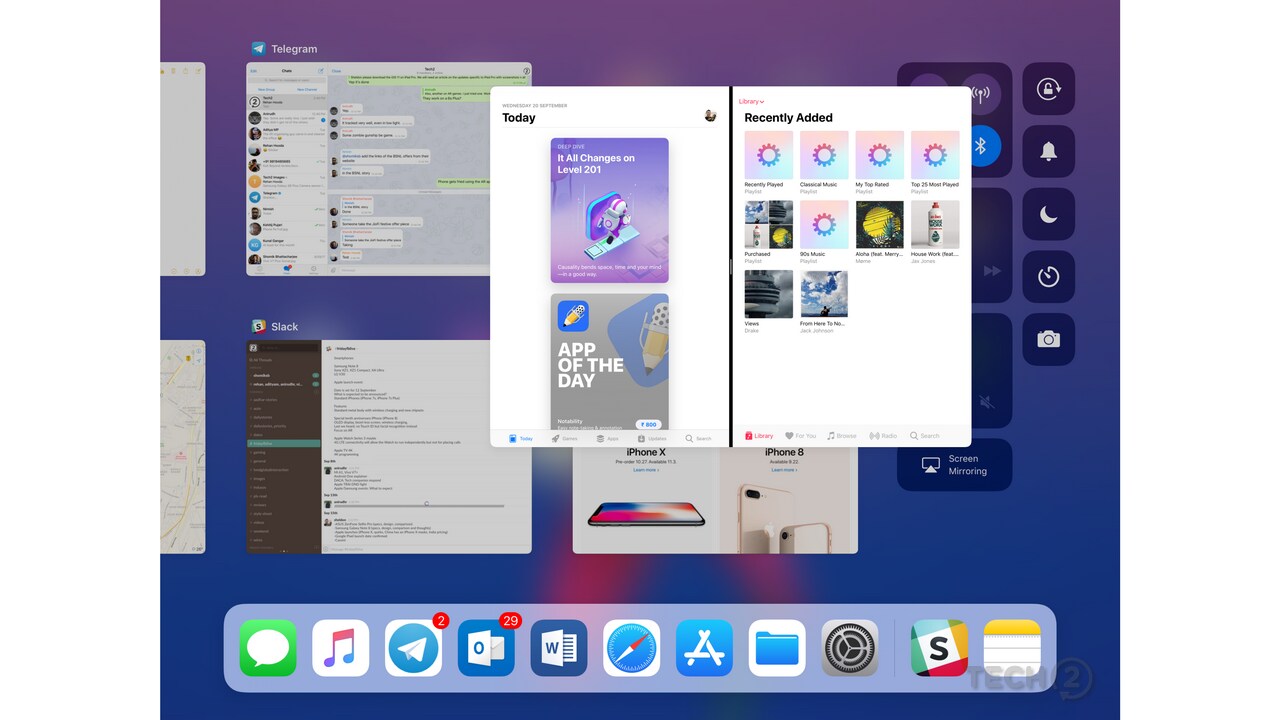
Task: Open the Updates tab in App Store
Action: point(652,438)
